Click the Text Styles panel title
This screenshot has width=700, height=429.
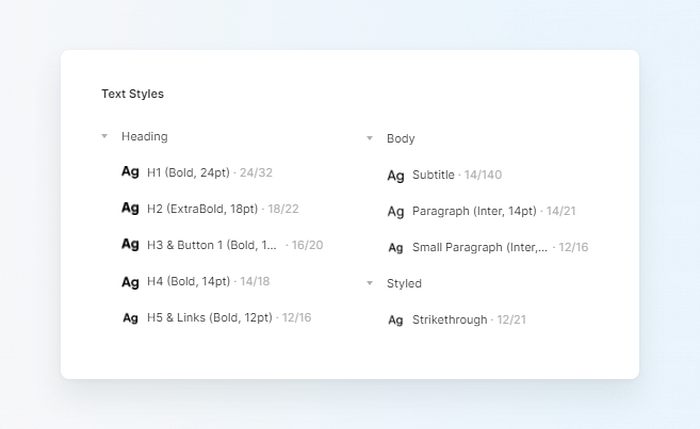[x=133, y=94]
